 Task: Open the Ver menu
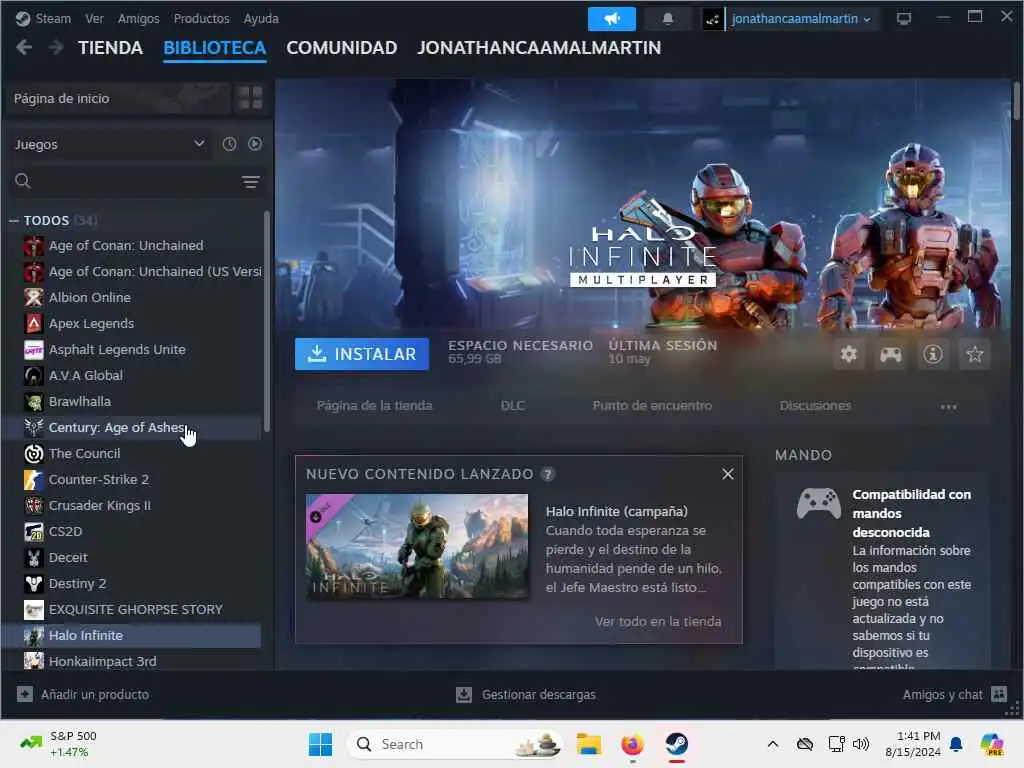coord(94,19)
